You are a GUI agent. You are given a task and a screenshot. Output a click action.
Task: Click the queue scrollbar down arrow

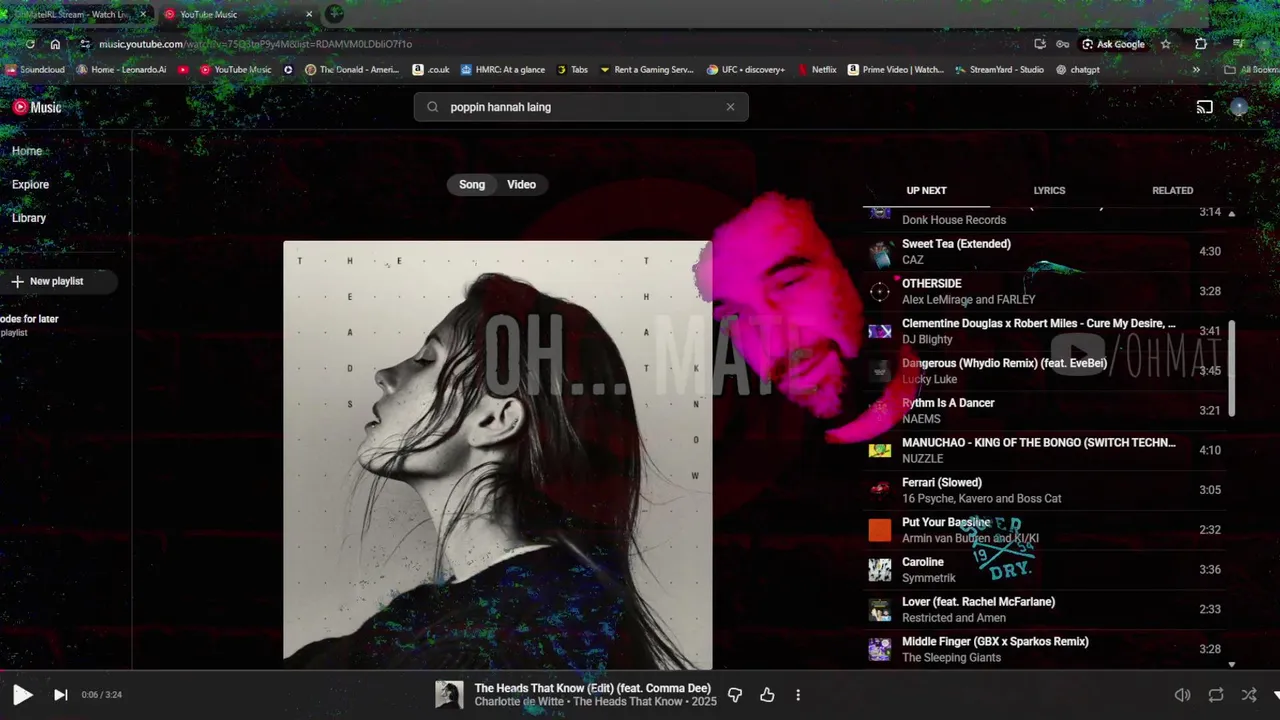pos(1232,664)
